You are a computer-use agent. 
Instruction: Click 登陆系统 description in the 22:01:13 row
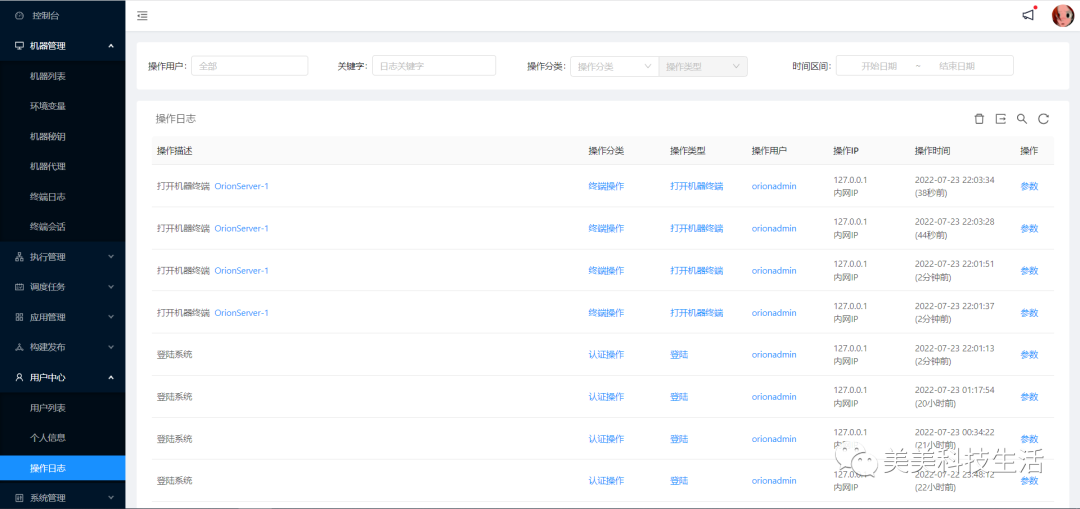(x=174, y=355)
